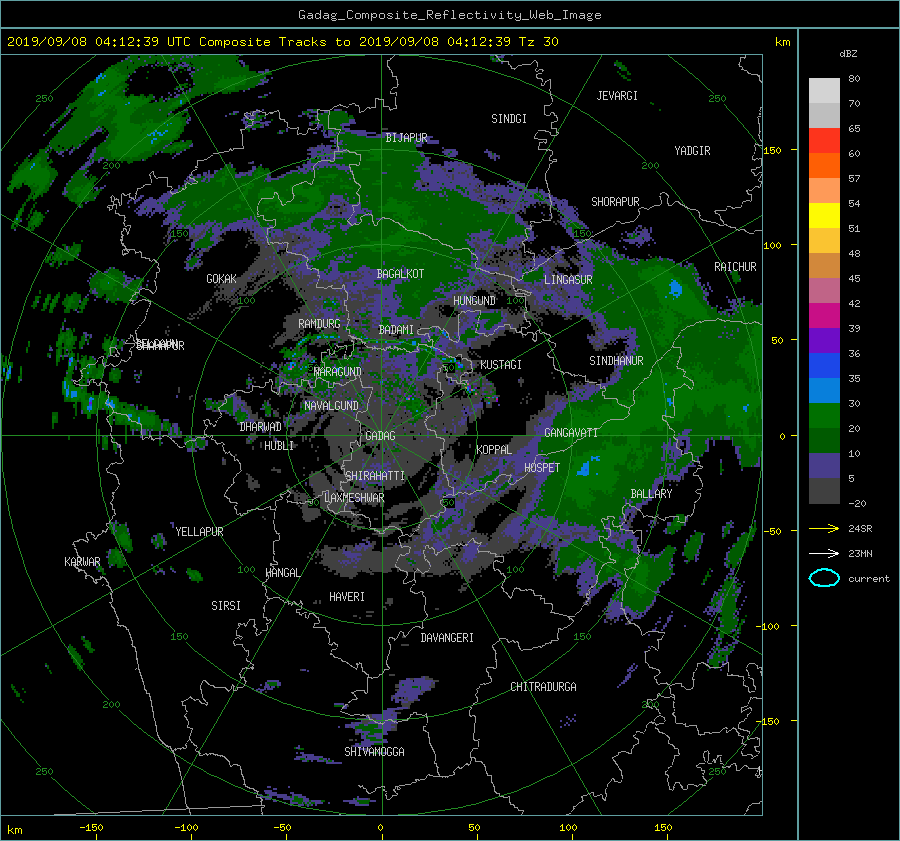The height and width of the screenshot is (841, 900).
Task: Pick the red swatch in dBZ legend
Action: (824, 140)
